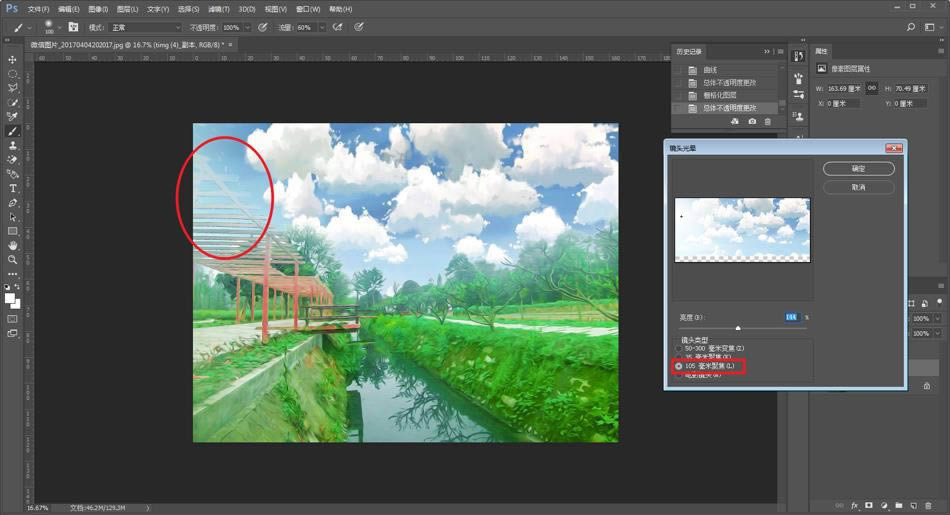Select the Zoom tool in toolbar

click(13, 259)
